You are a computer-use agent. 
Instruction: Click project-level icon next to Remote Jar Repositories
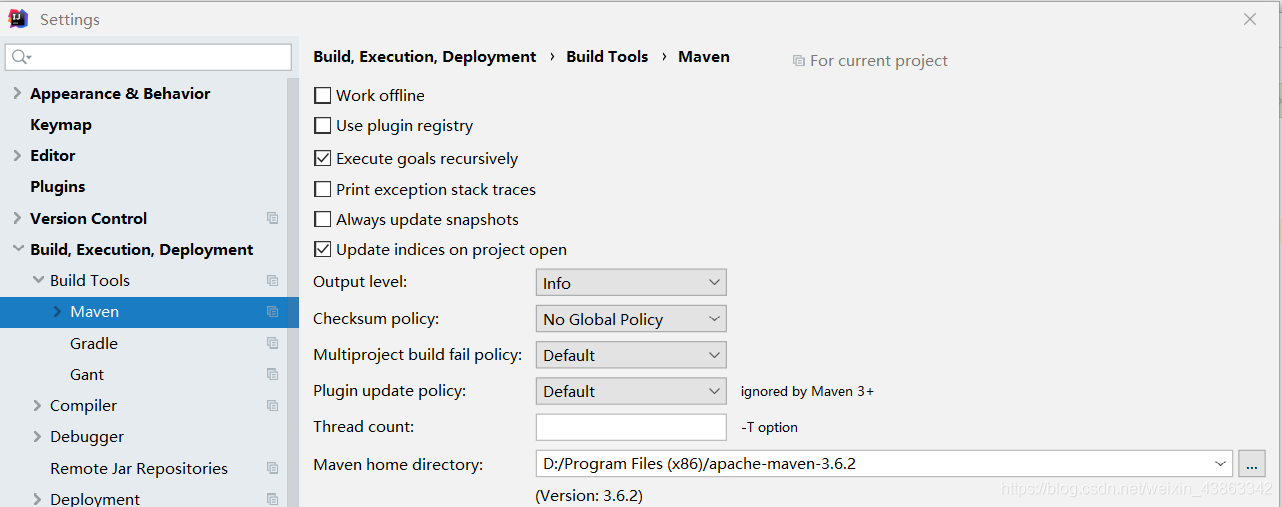pyautogui.click(x=272, y=468)
